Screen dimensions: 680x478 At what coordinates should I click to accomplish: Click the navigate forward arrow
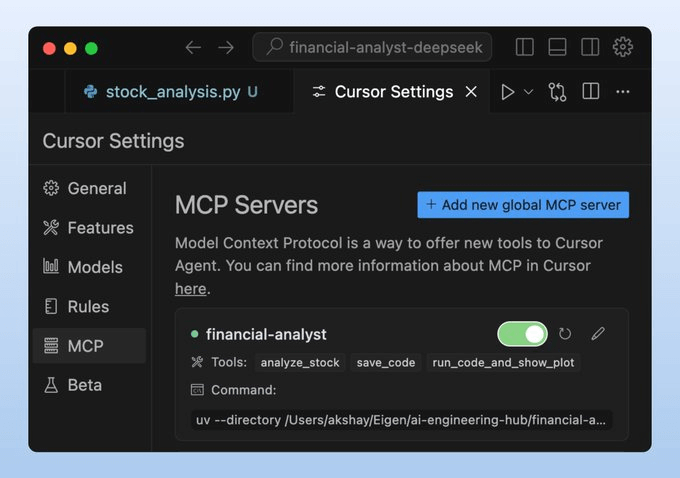pos(226,47)
